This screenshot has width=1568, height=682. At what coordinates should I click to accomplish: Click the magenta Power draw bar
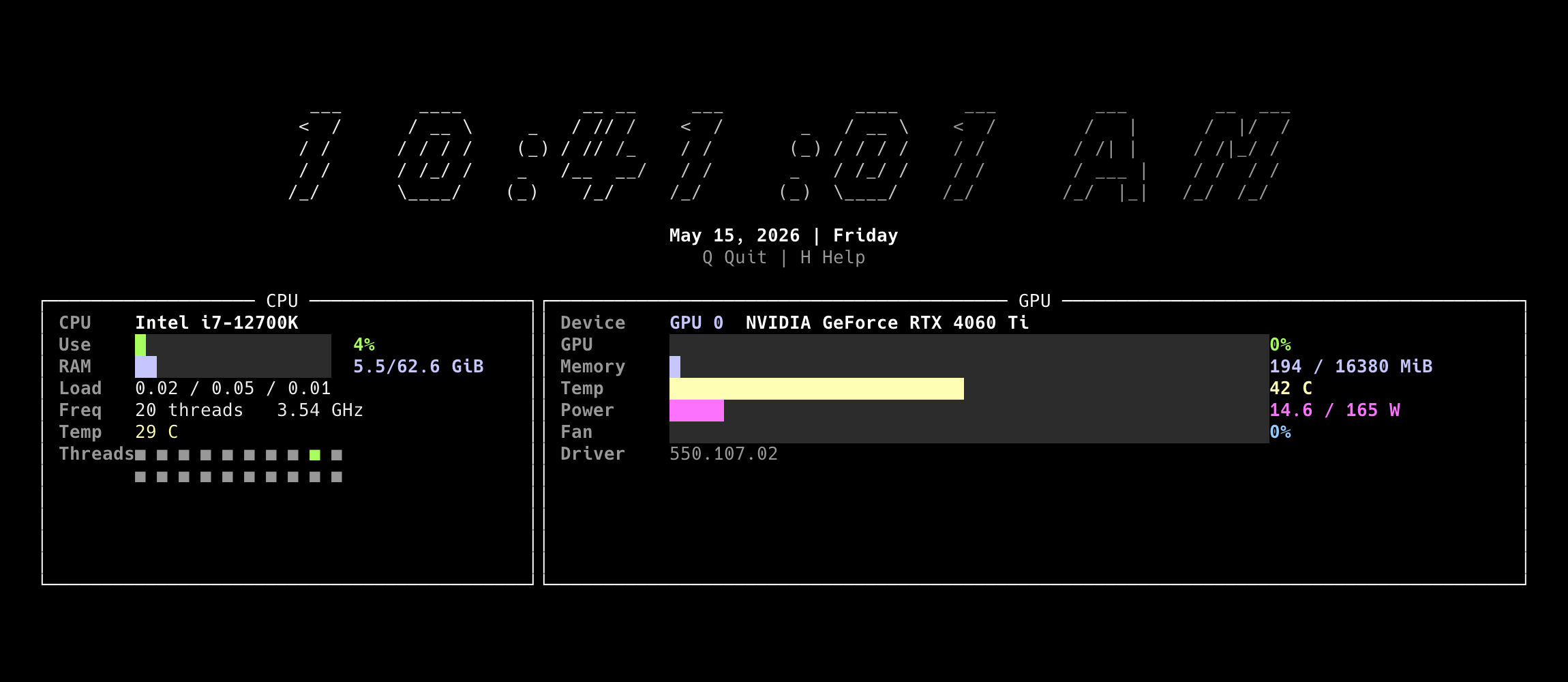coord(697,411)
